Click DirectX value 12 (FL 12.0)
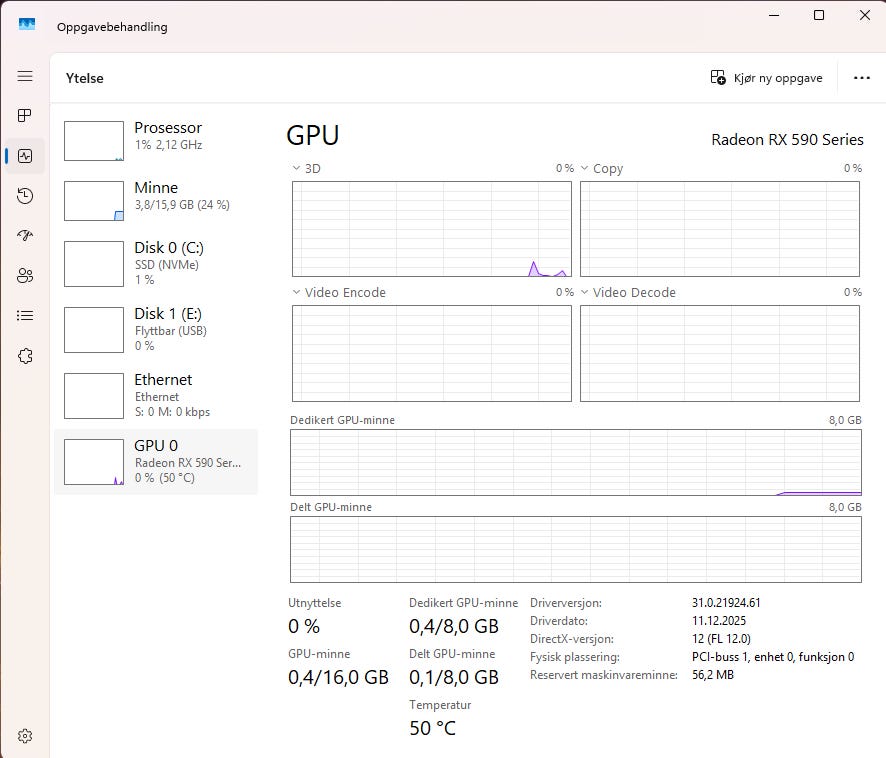Screen dimensions: 886x758 coord(721,639)
